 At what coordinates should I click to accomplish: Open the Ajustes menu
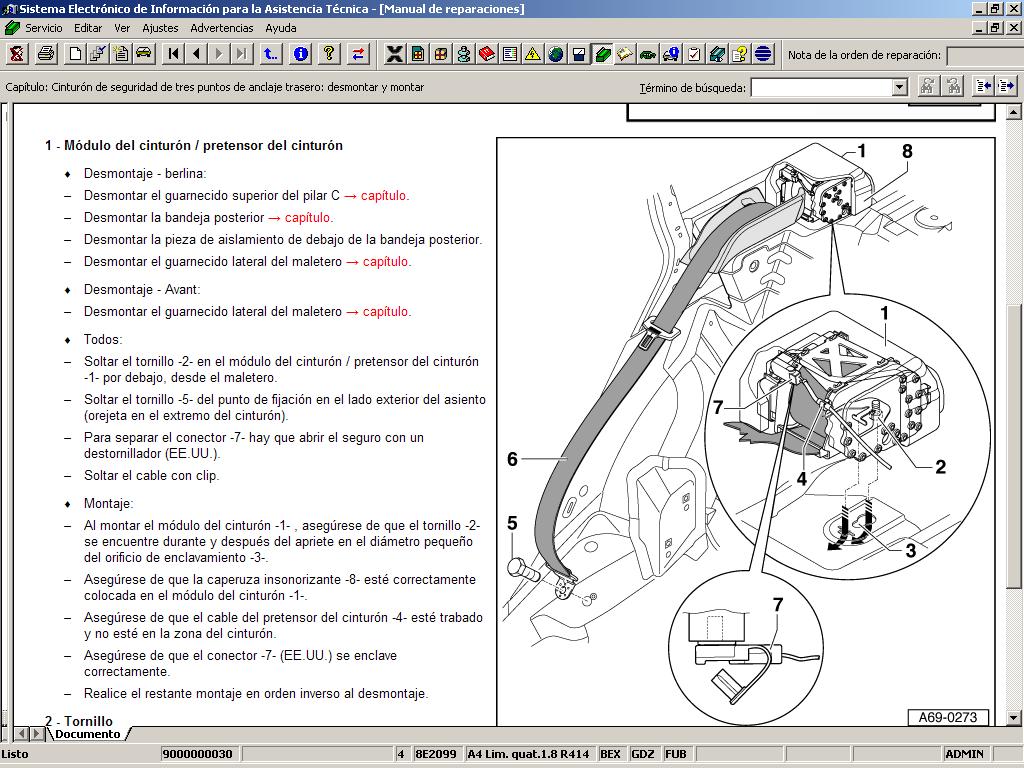(160, 28)
